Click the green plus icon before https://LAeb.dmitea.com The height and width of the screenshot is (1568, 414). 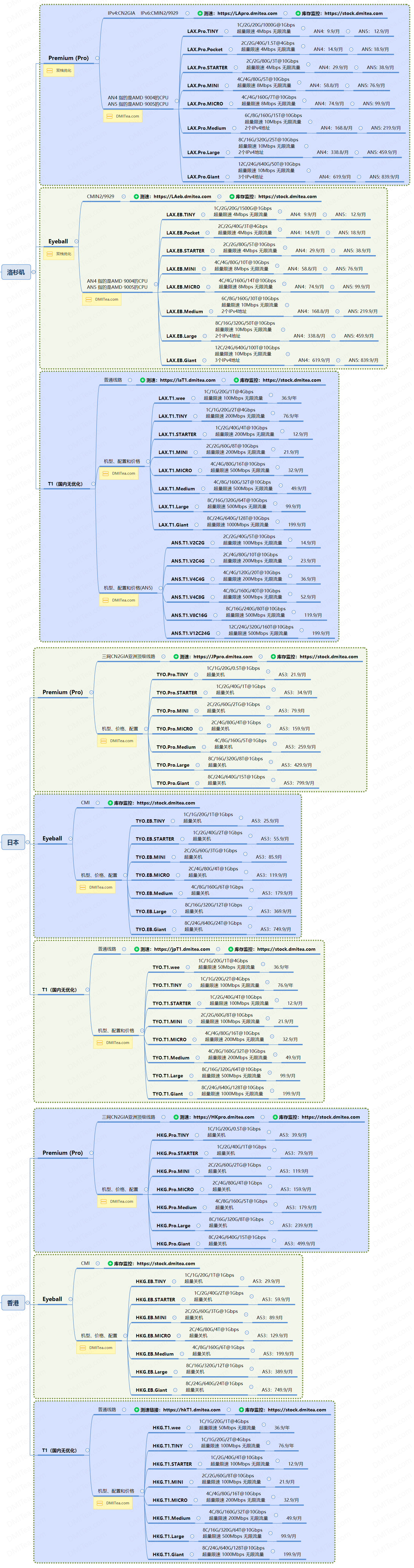136,197
